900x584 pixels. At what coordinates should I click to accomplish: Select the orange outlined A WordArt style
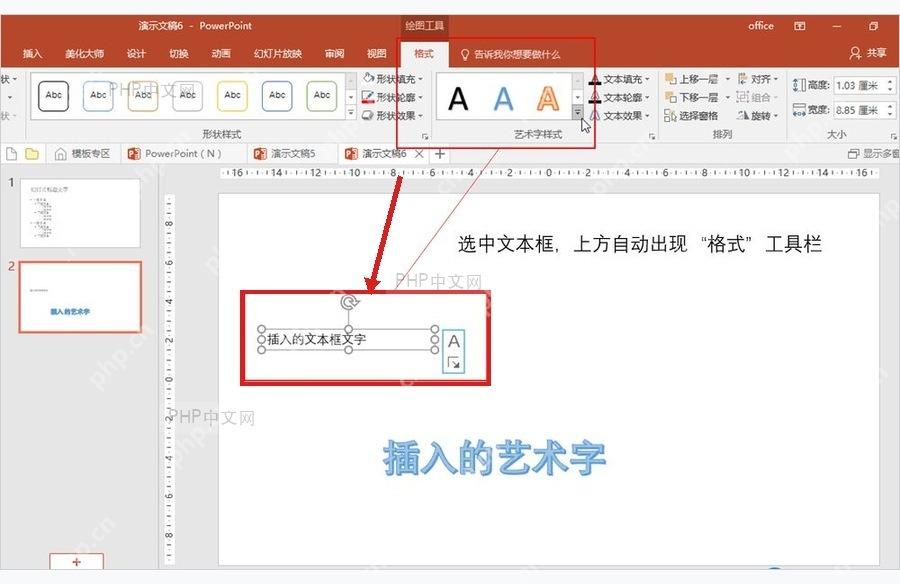(548, 98)
